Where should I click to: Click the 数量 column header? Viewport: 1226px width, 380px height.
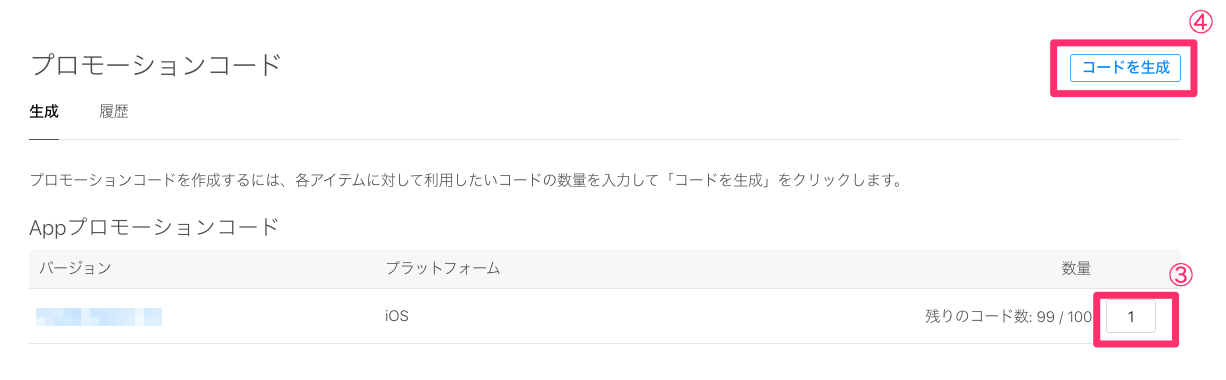[1076, 268]
